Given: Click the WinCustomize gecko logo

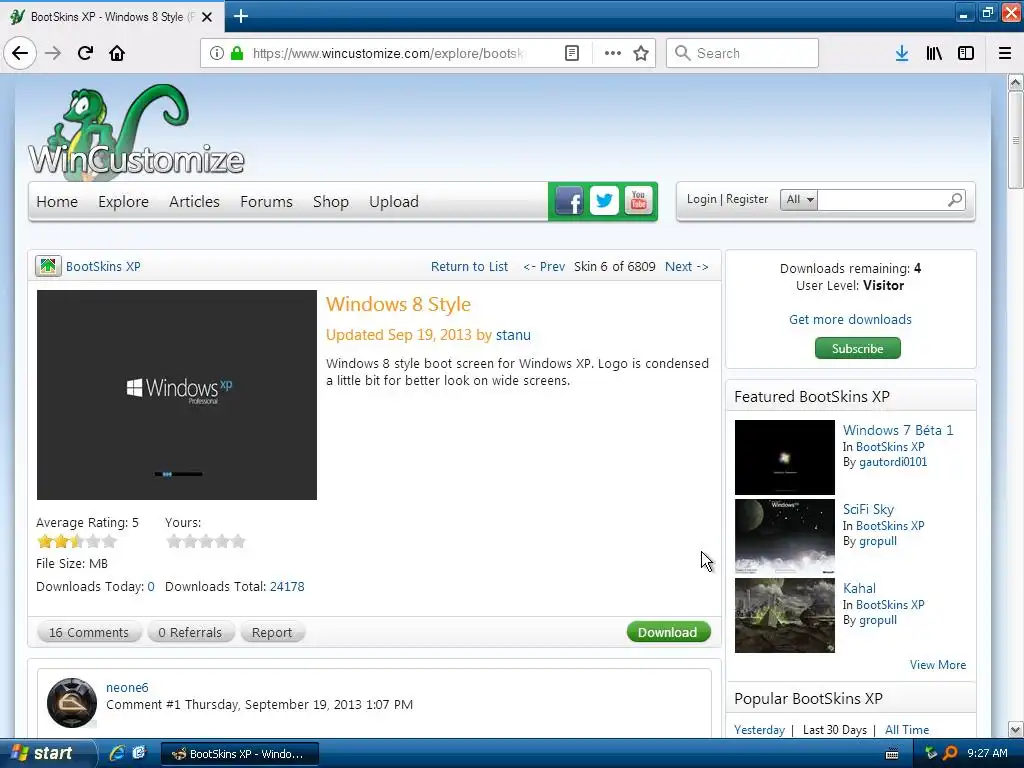Looking at the screenshot, I should [x=136, y=131].
